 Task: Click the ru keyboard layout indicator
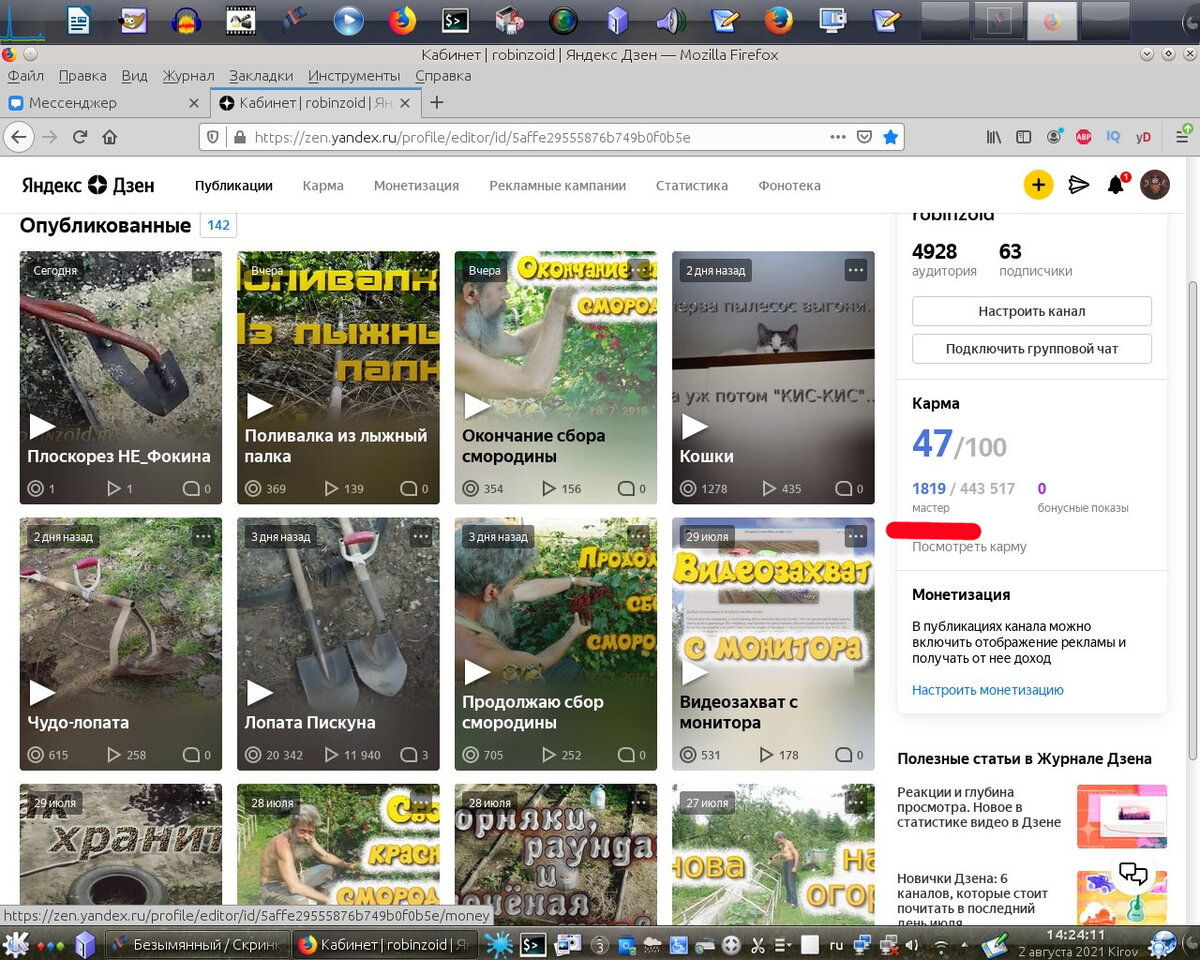tap(836, 944)
